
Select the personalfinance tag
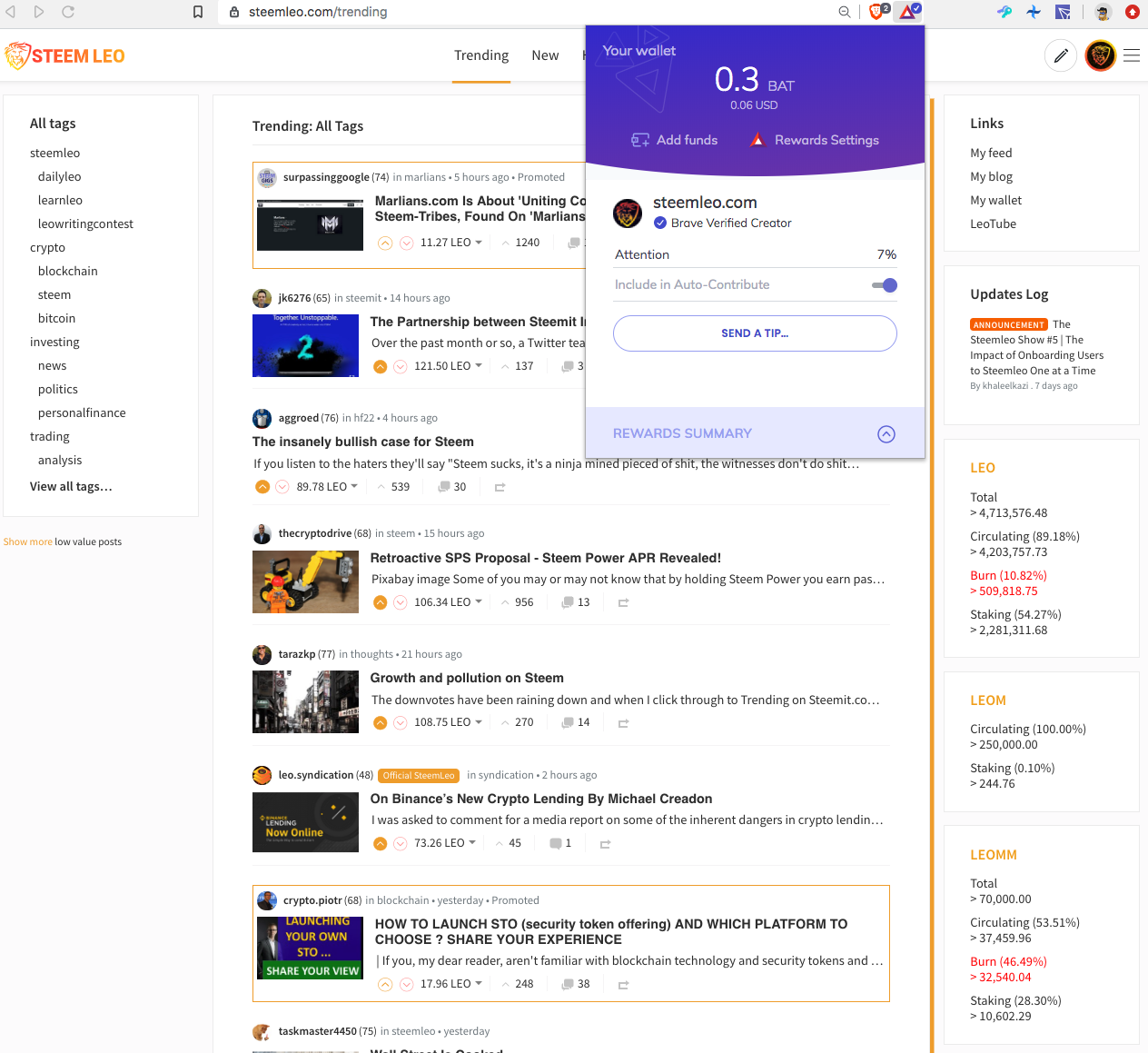point(82,412)
